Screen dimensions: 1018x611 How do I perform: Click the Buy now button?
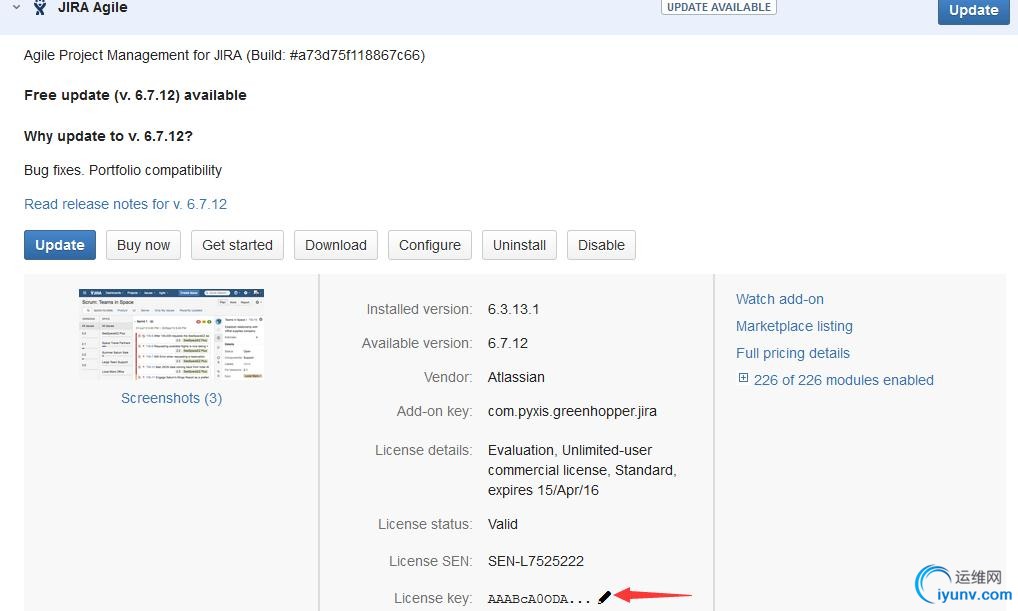pyautogui.click(x=143, y=245)
